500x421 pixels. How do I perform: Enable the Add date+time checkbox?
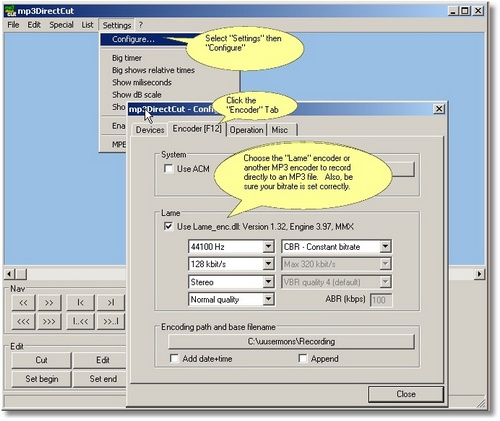[x=174, y=359]
